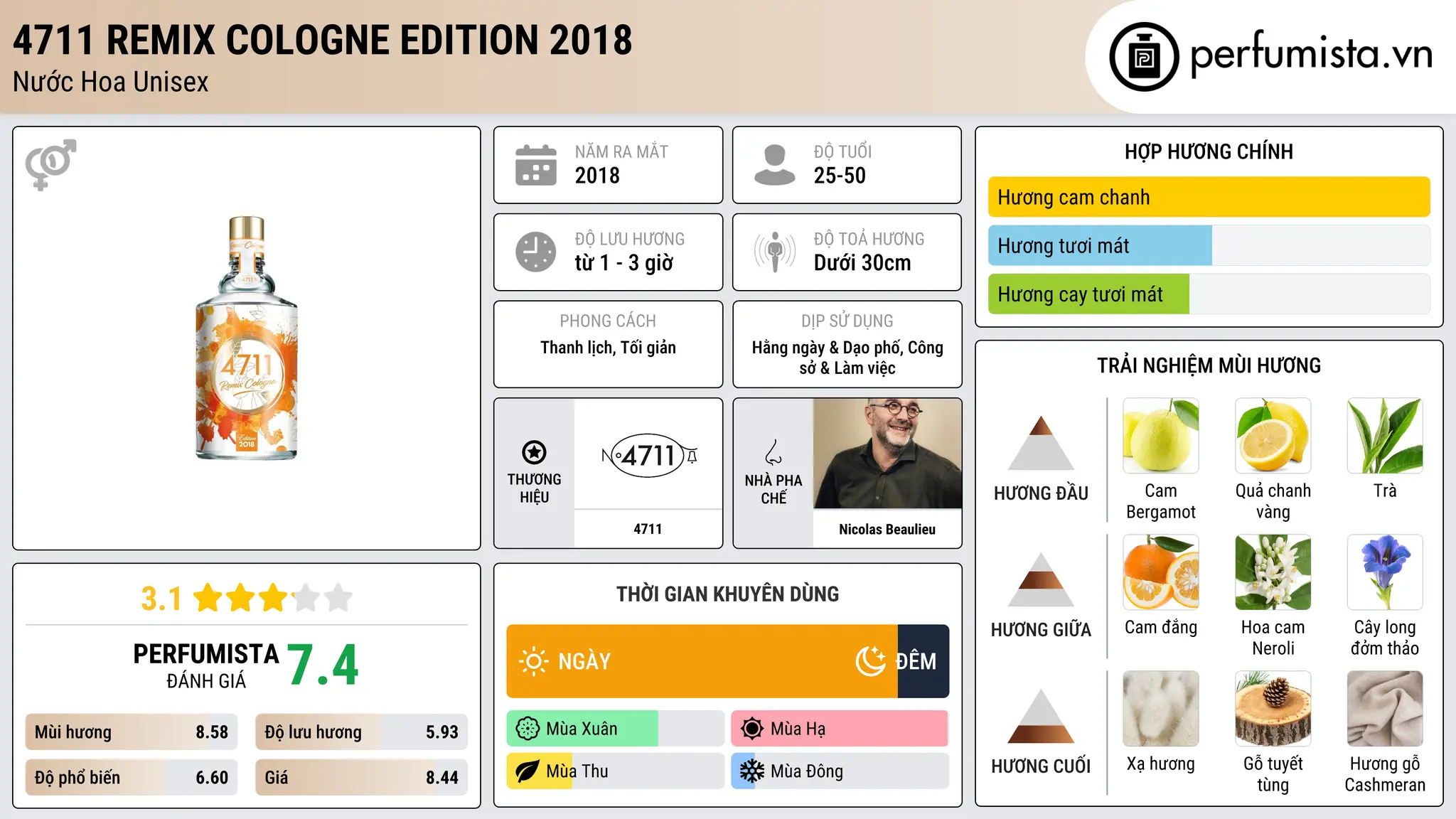Click the style text Thanh lịch, Tối giản
The height and width of the screenshot is (819, 1456).
(609, 348)
